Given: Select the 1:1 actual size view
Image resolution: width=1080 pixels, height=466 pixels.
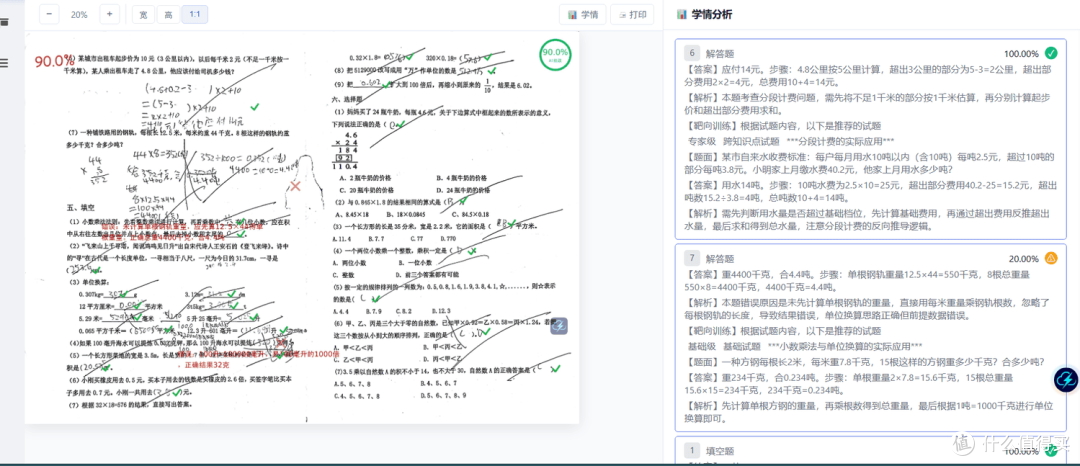Looking at the screenshot, I should pyautogui.click(x=194, y=14).
